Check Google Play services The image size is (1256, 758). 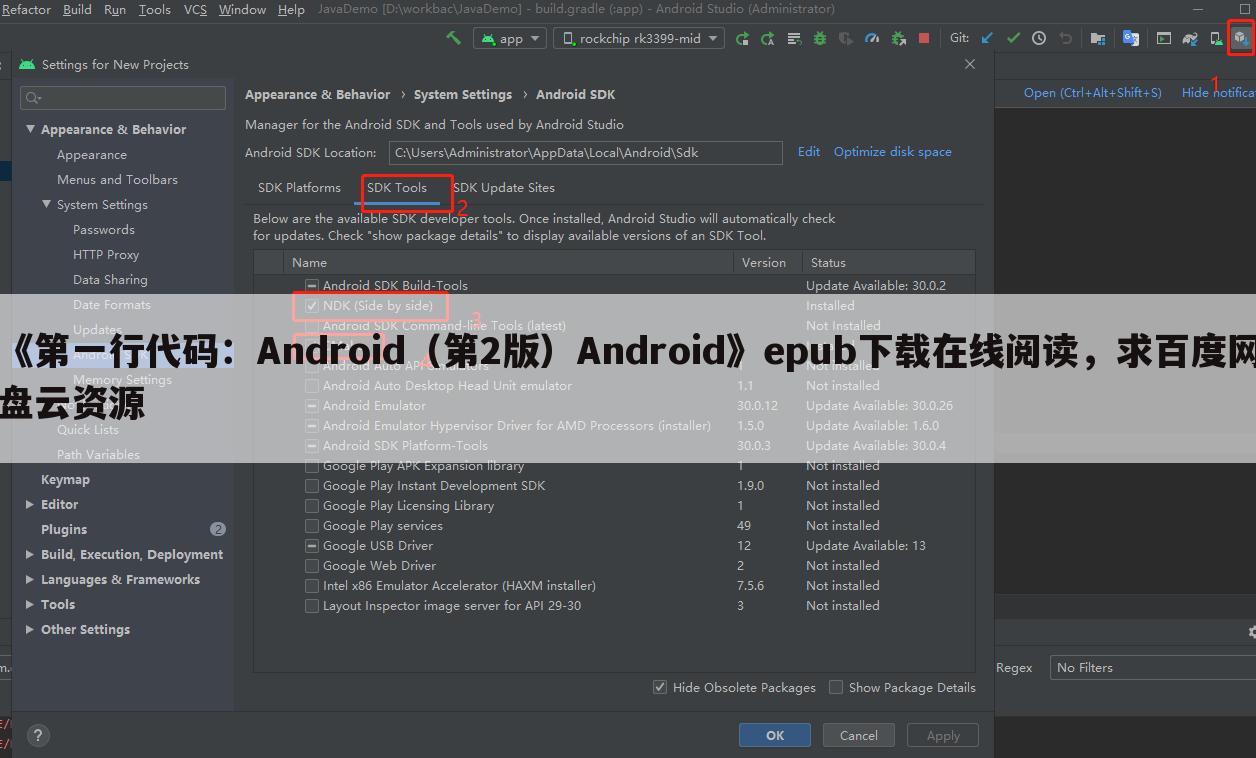312,526
